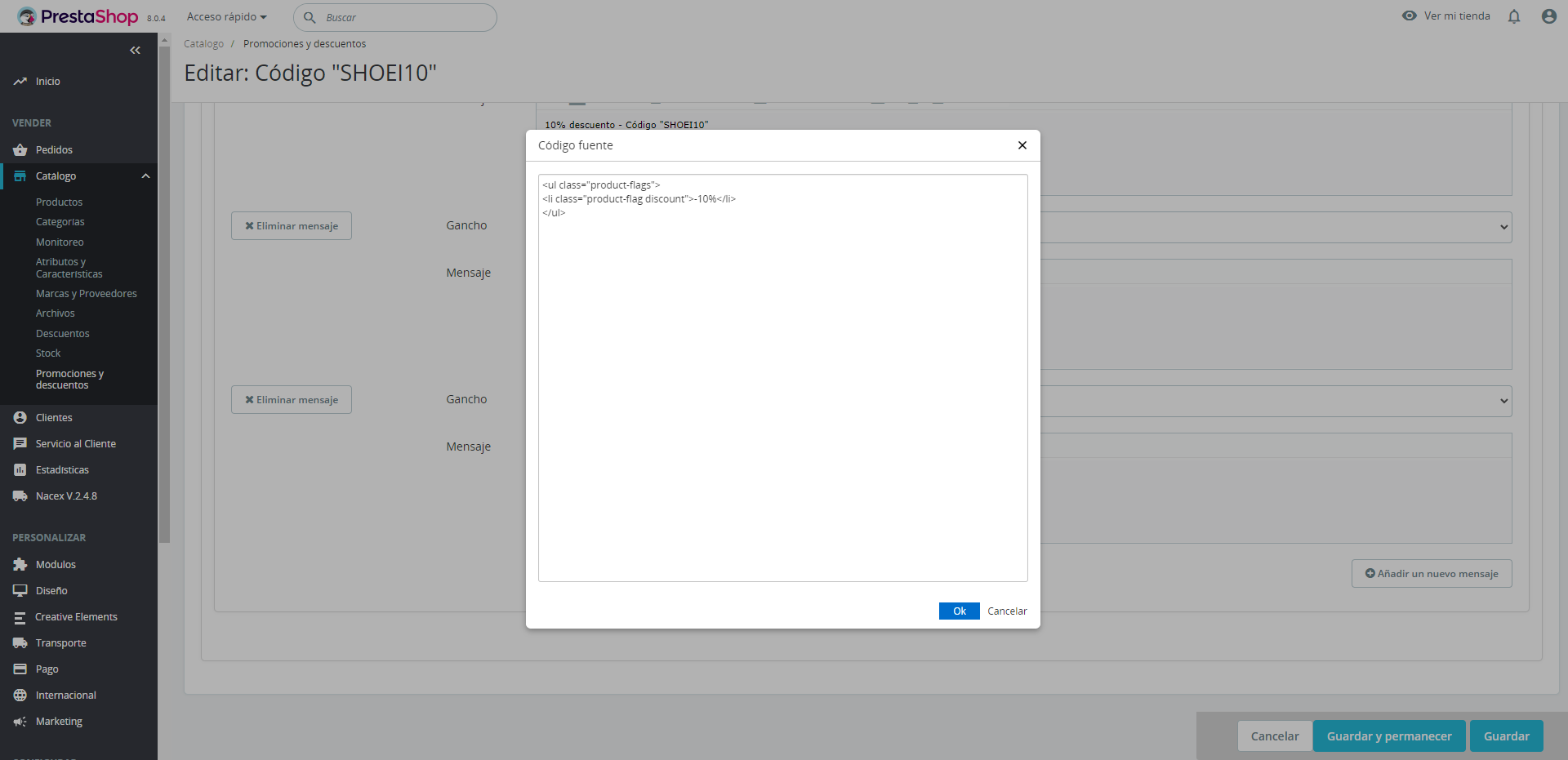Click Guardar y permanecer

coord(1389,736)
